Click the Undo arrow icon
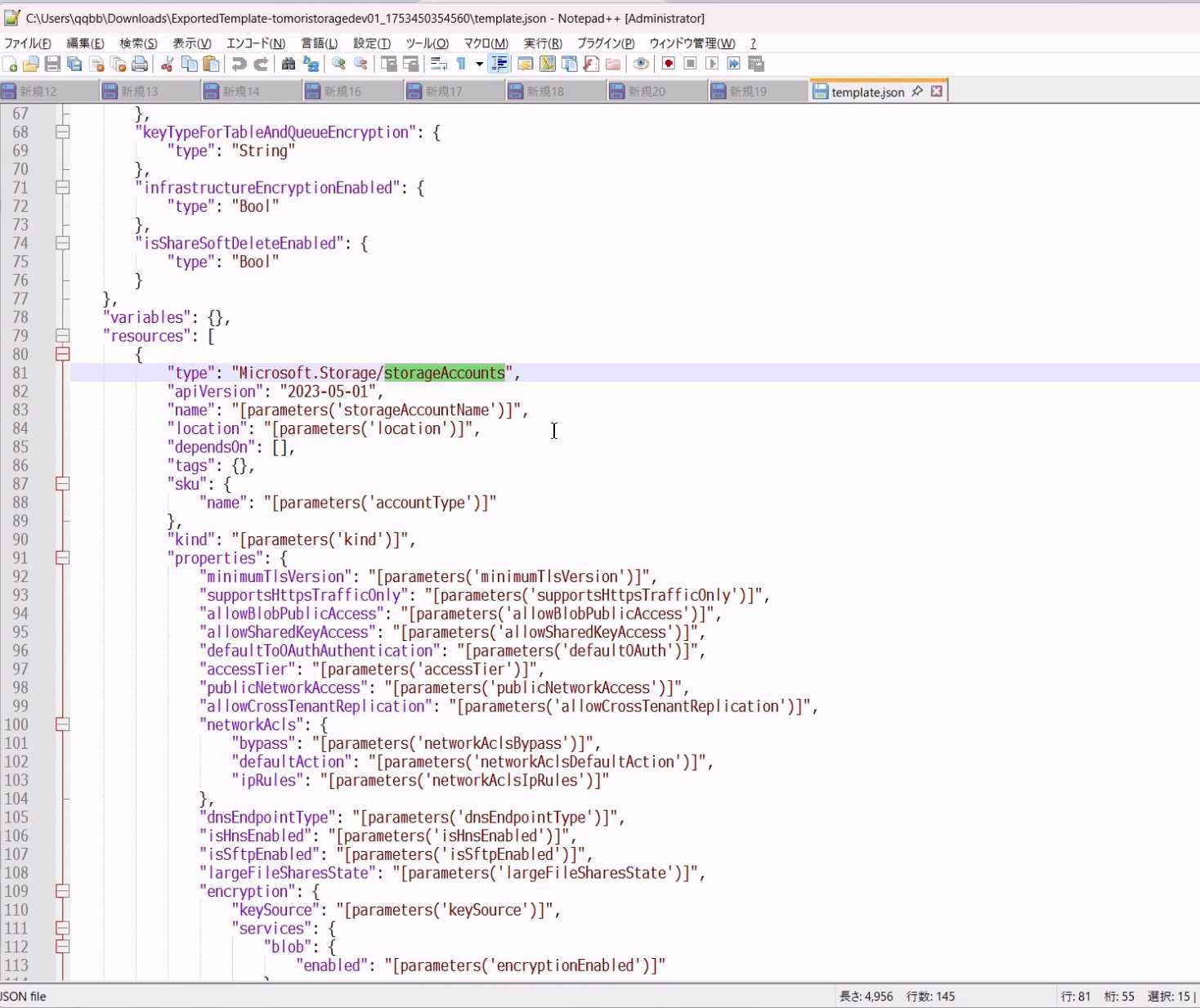This screenshot has height=1008, width=1200. coord(239,64)
